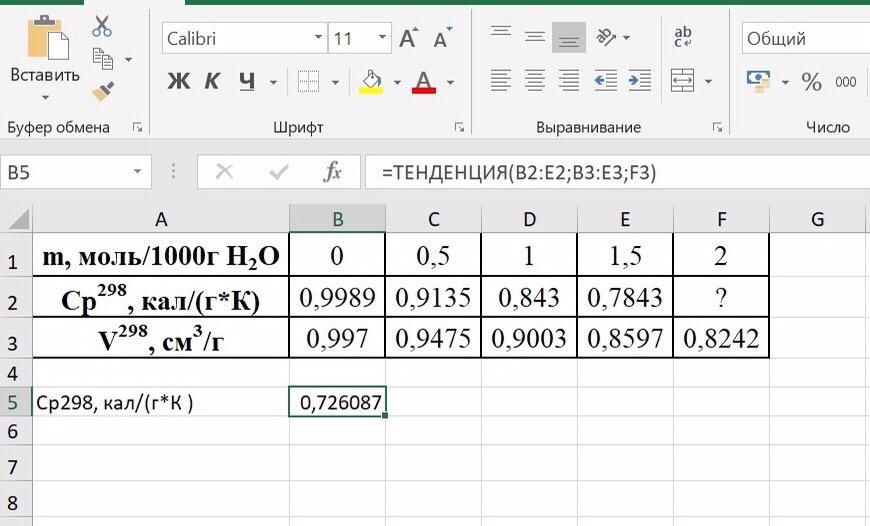870x526 pixels.
Task: Open the Вставить paste options arrow
Action: coord(45,98)
